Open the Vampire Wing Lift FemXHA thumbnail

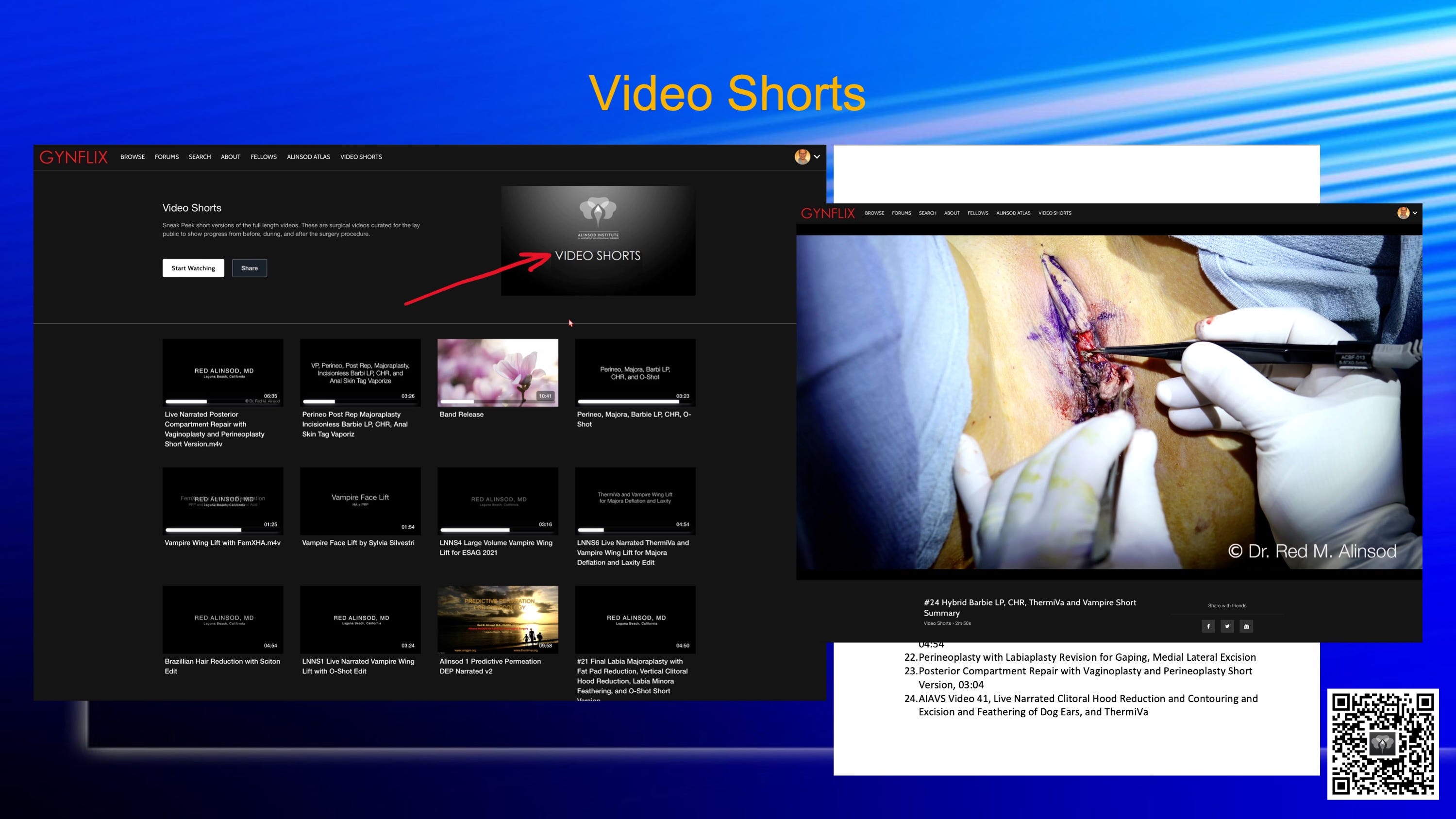(223, 501)
